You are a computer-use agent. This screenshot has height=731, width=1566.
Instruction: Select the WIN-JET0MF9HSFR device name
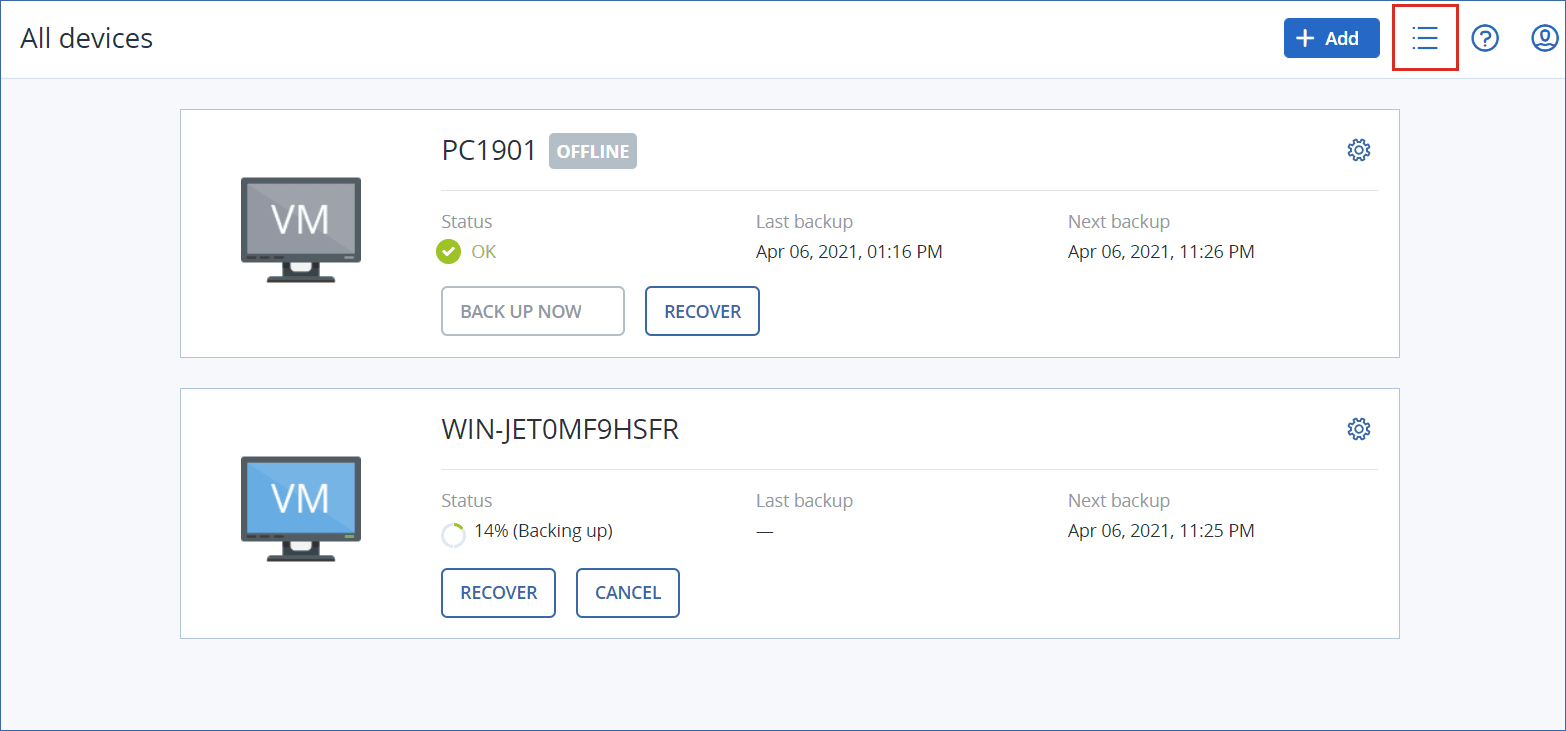560,430
